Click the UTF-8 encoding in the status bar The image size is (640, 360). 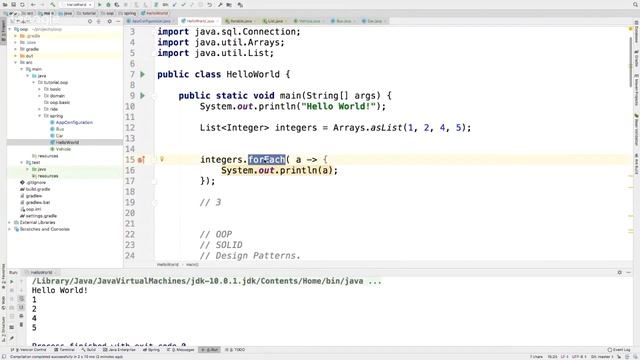point(579,357)
